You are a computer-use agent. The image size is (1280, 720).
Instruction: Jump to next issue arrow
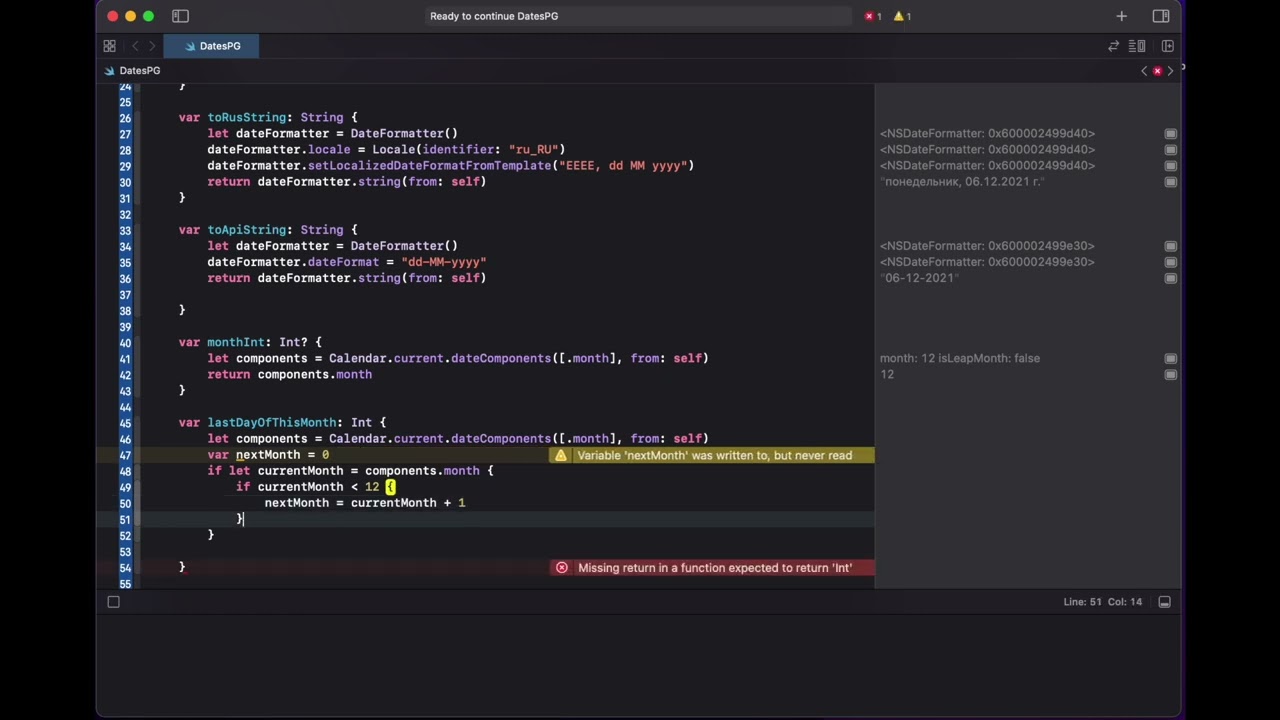pos(1170,71)
